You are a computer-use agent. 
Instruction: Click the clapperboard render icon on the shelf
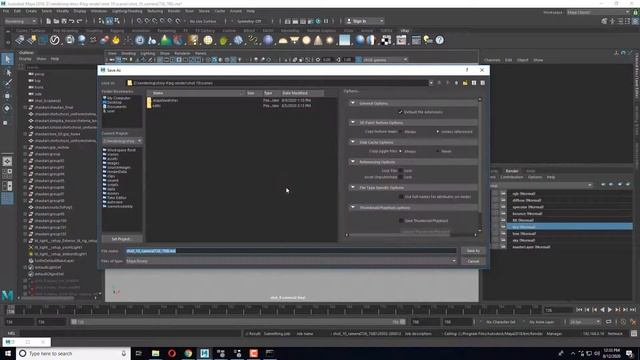pos(401,40)
